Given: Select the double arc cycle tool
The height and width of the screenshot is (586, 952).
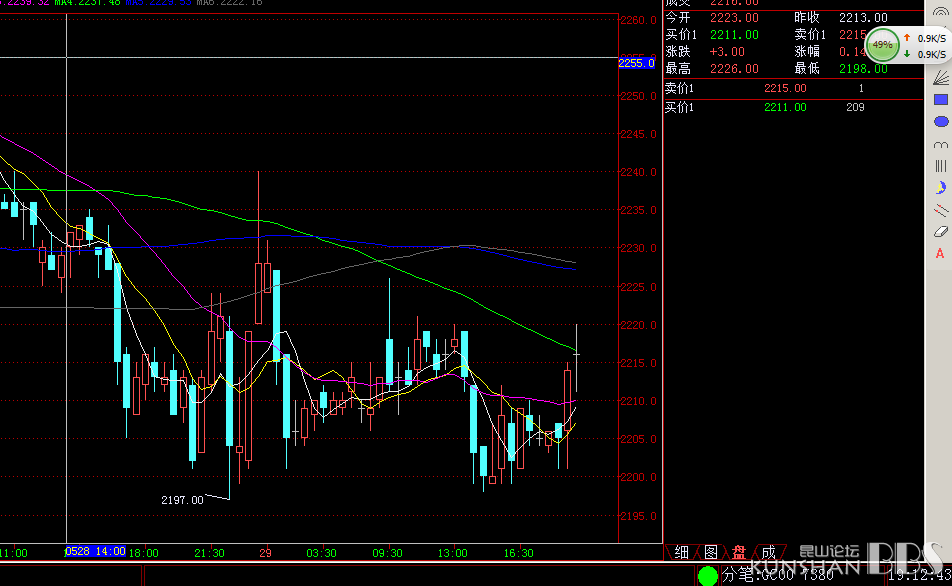Looking at the screenshot, I should (940, 145).
